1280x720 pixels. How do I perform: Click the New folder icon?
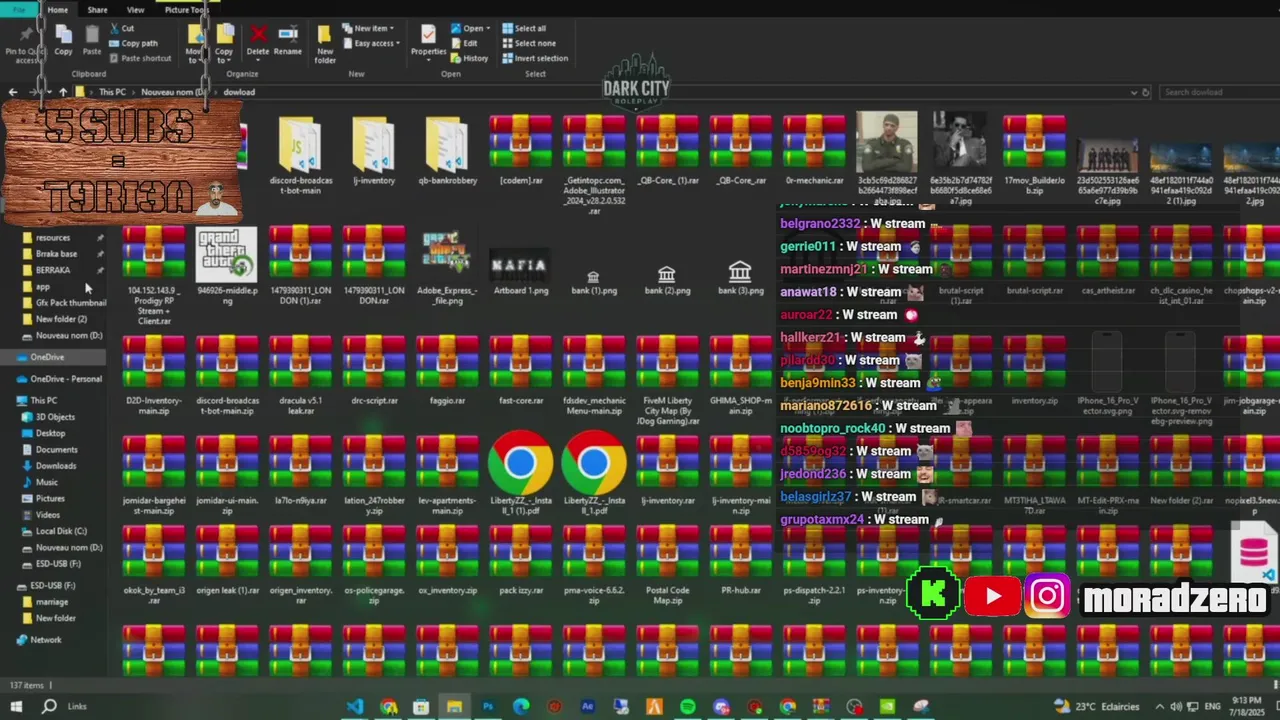tap(325, 35)
